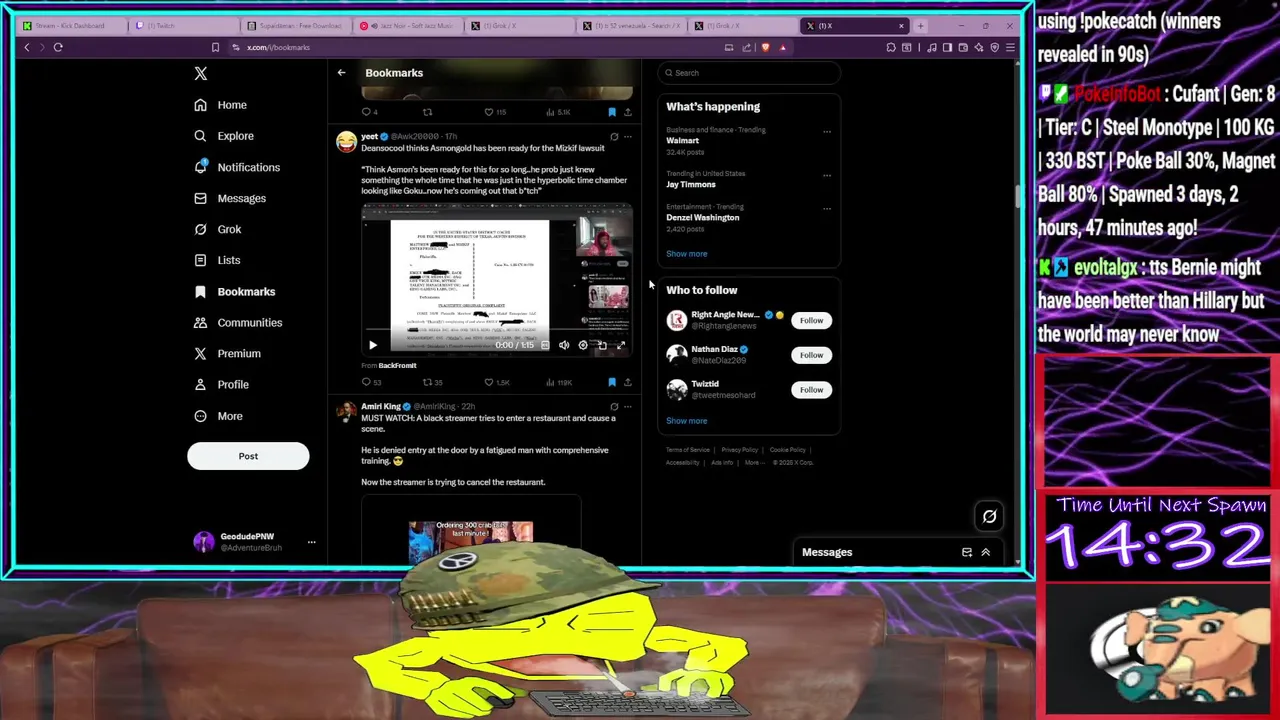Switch to Stream - Kick Dashboard tab

[70, 26]
